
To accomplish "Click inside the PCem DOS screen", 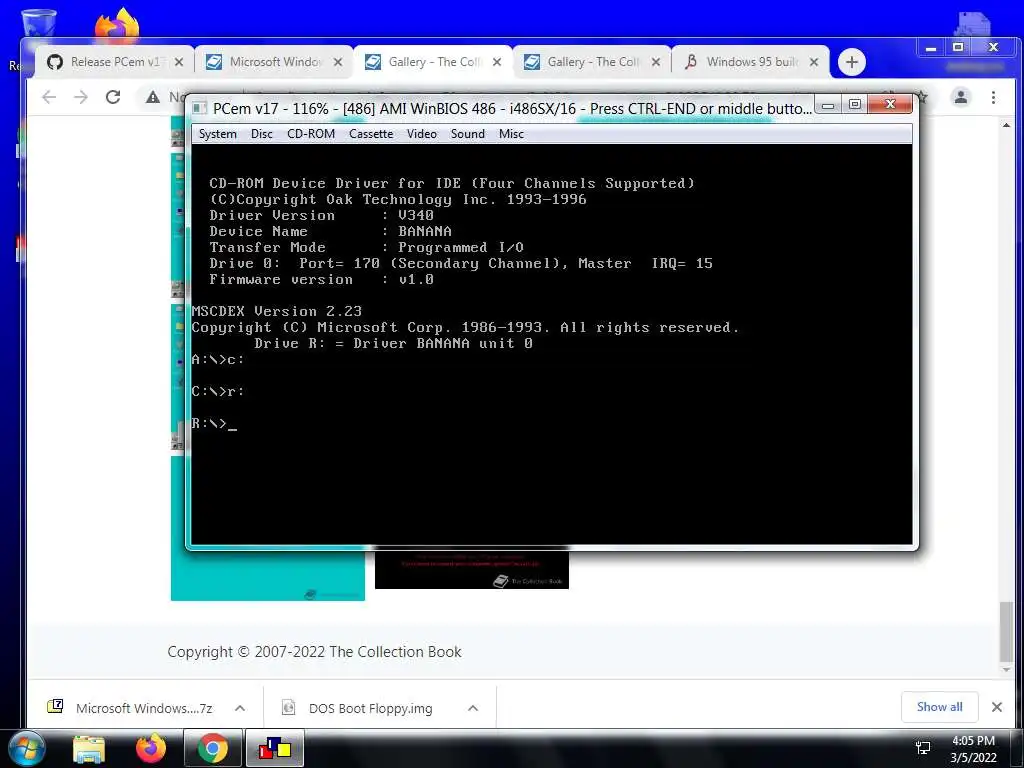I will click(552, 344).
